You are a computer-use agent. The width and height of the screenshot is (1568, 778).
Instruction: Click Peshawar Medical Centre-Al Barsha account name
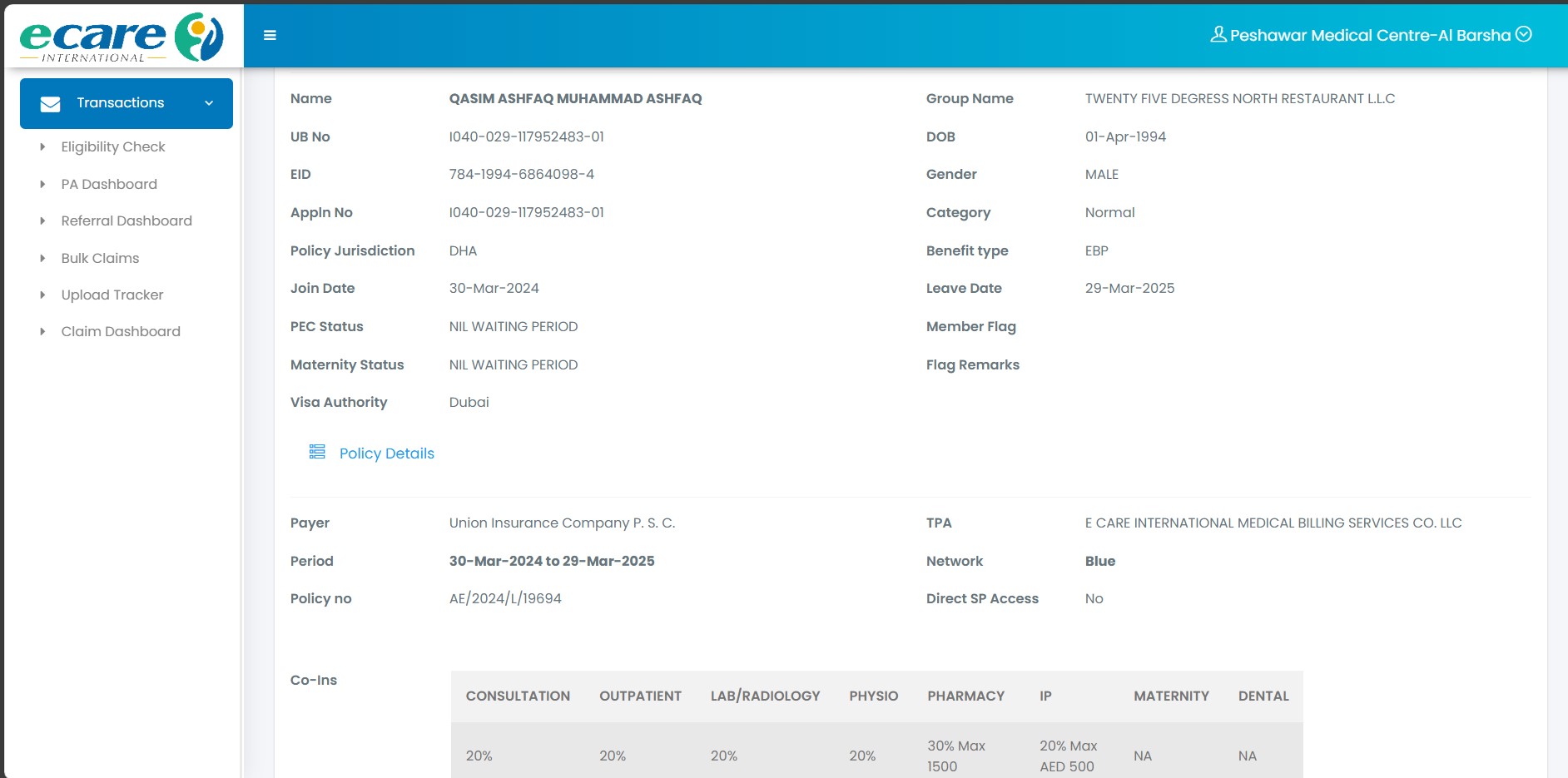pos(1369,36)
